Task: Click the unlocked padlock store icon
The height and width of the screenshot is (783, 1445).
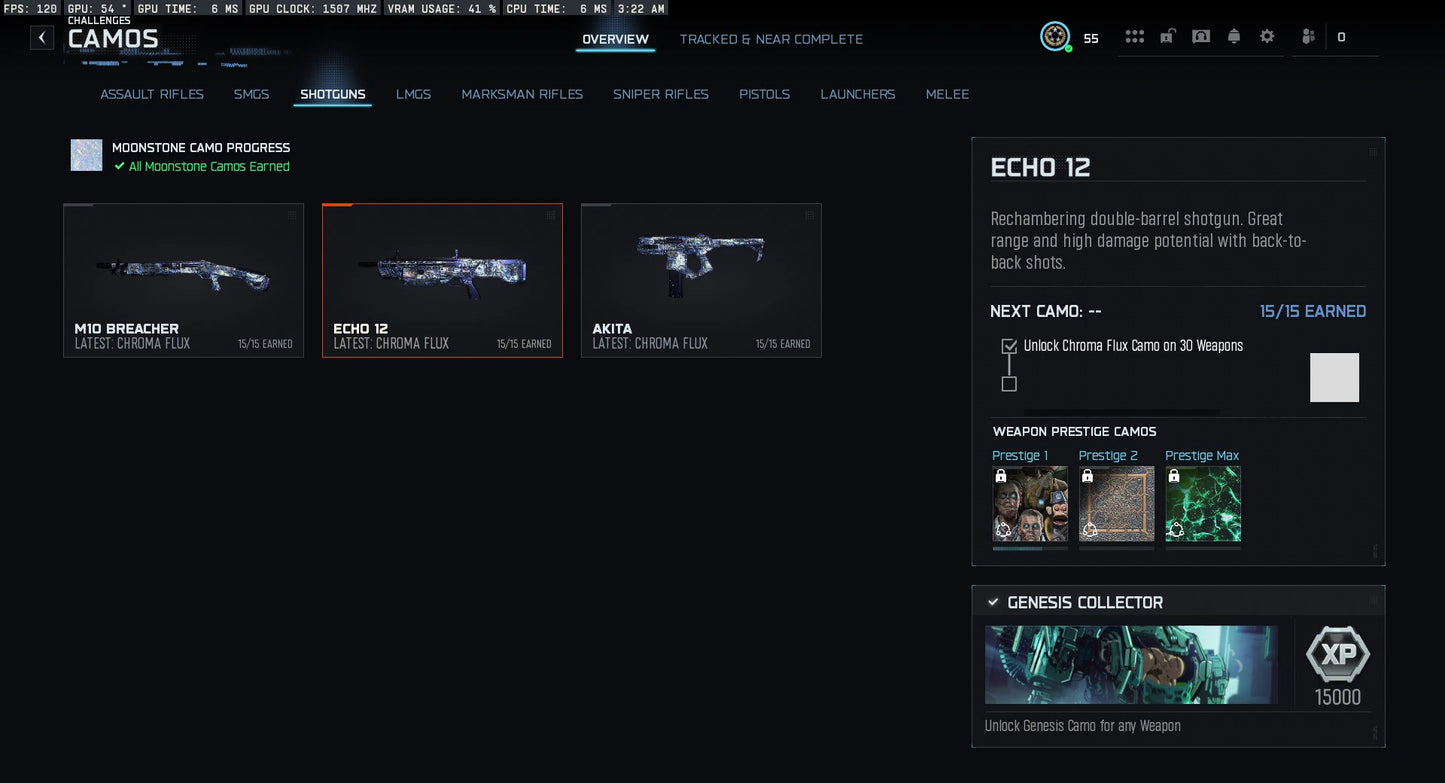Action: 1167,35
